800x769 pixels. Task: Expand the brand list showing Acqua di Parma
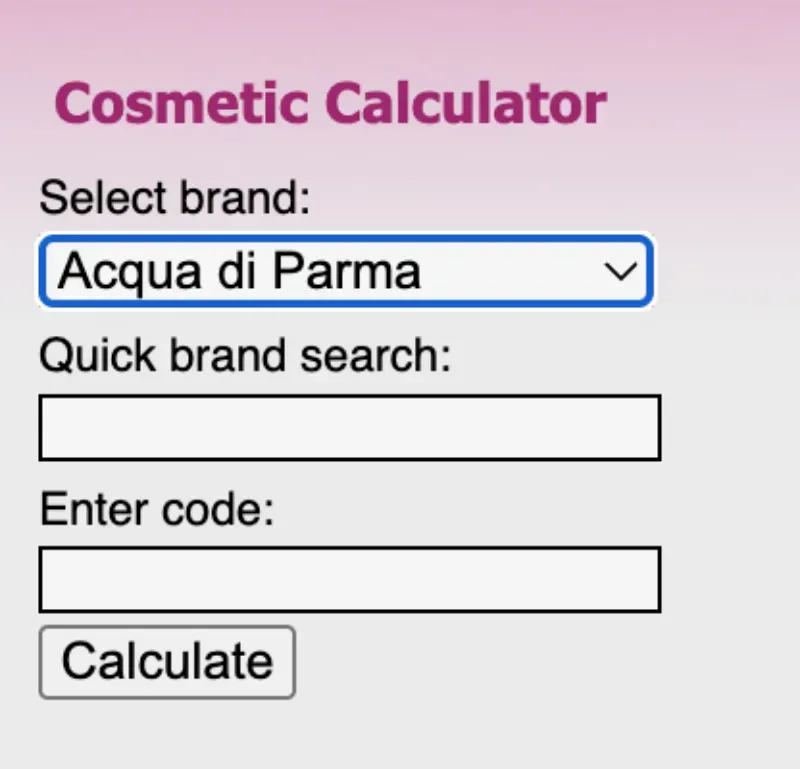(345, 271)
